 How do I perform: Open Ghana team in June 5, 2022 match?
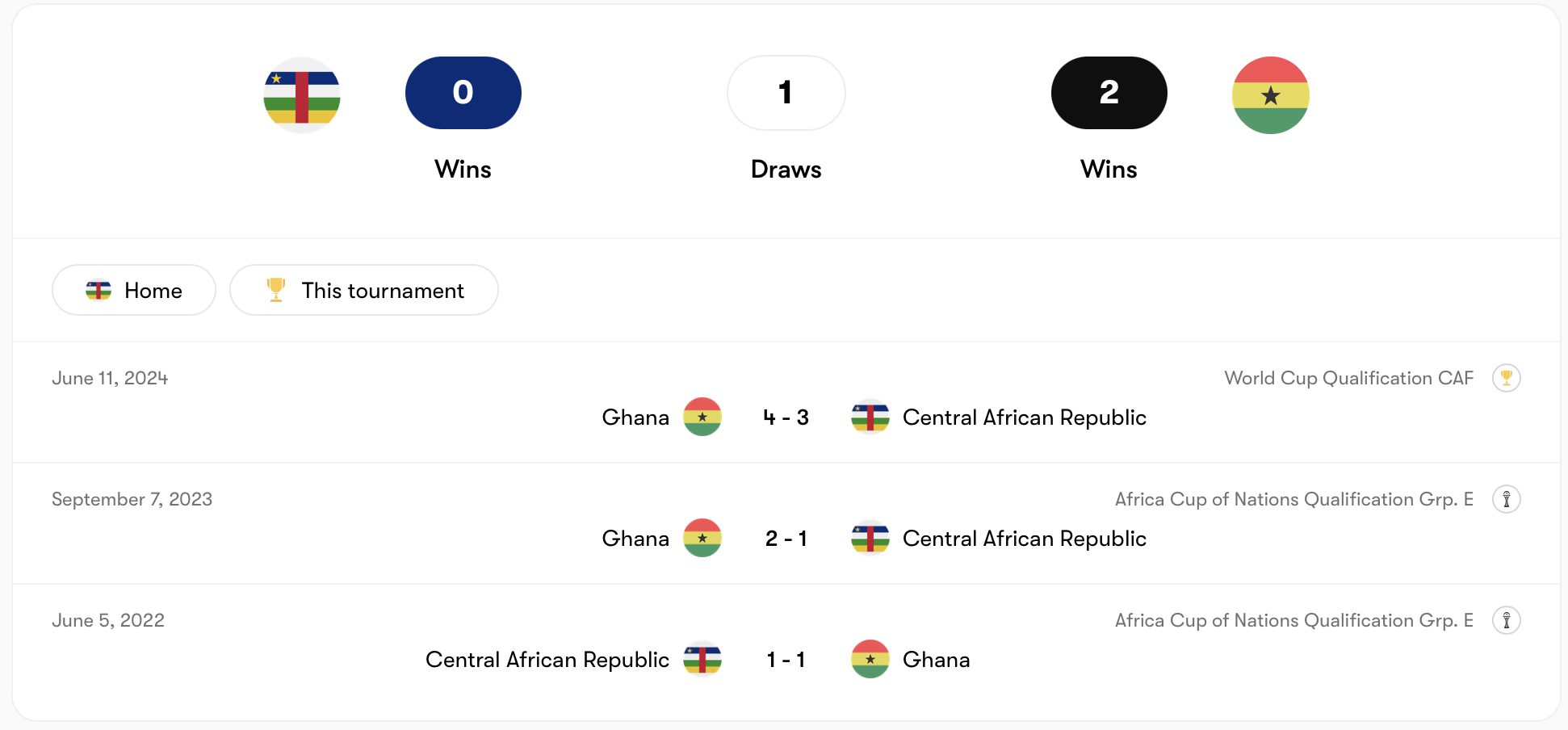pyautogui.click(x=936, y=660)
